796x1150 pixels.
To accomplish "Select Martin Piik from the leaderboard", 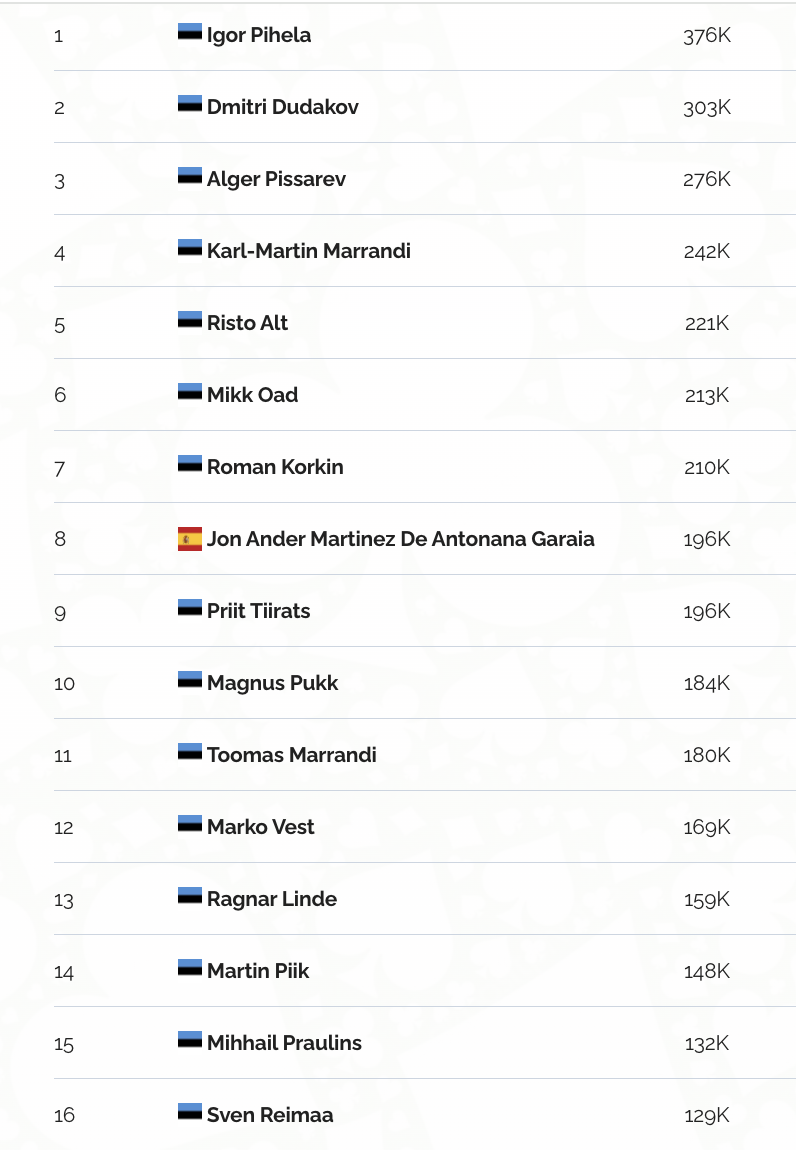I will 258,971.
